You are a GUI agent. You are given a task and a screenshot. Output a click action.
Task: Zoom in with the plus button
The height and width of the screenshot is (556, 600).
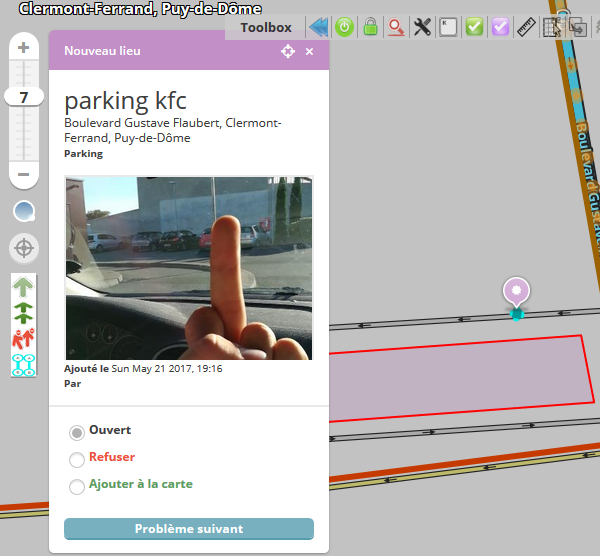tap(24, 47)
